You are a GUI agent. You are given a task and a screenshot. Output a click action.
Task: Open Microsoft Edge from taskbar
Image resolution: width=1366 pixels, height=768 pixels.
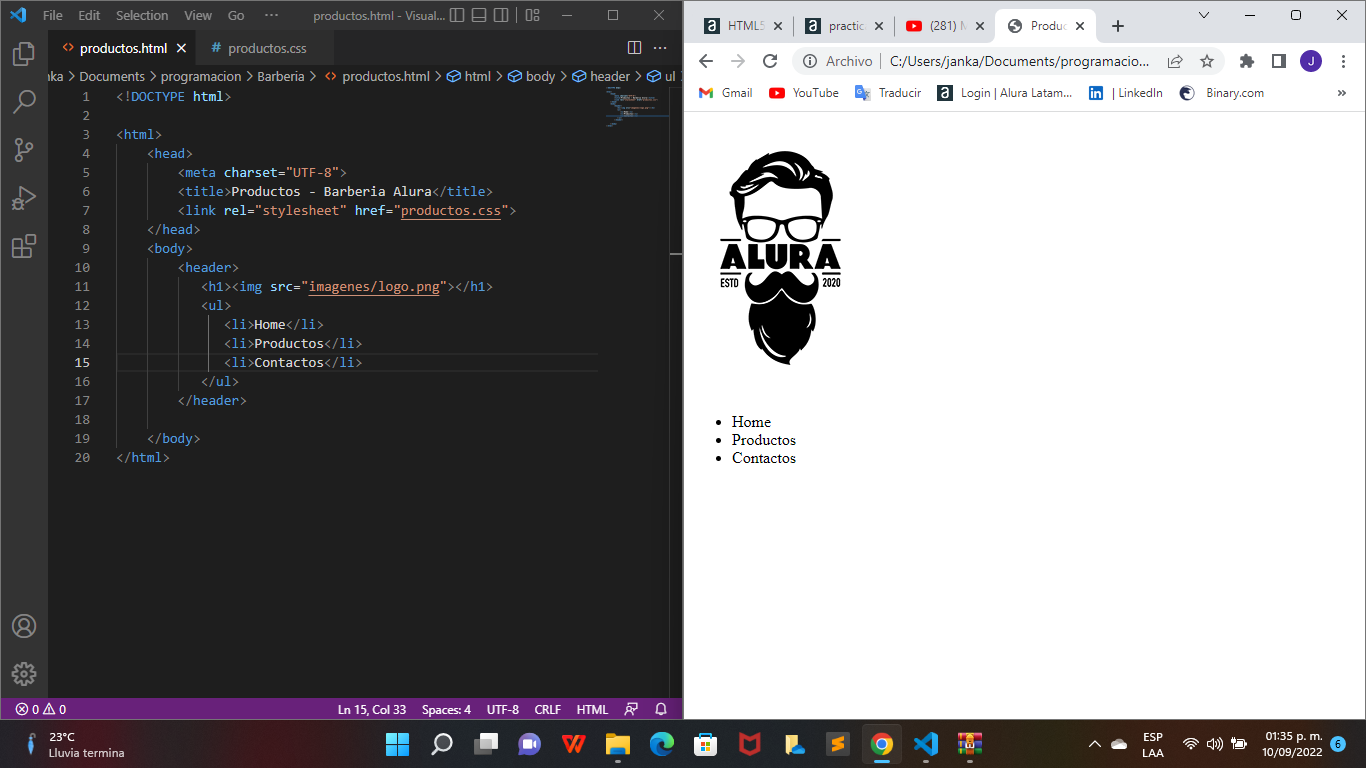tap(662, 744)
